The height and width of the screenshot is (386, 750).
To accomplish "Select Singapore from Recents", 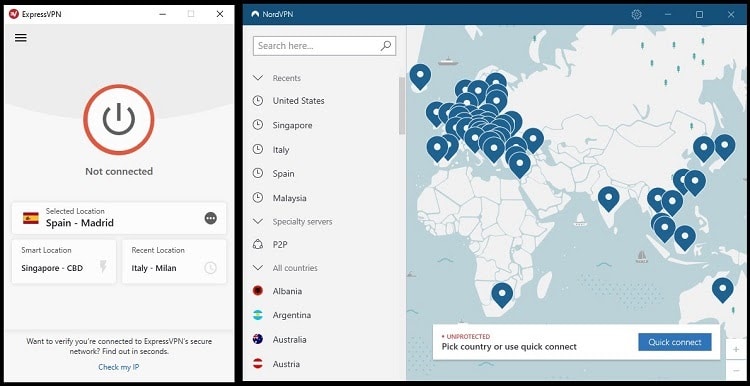I will pos(292,125).
